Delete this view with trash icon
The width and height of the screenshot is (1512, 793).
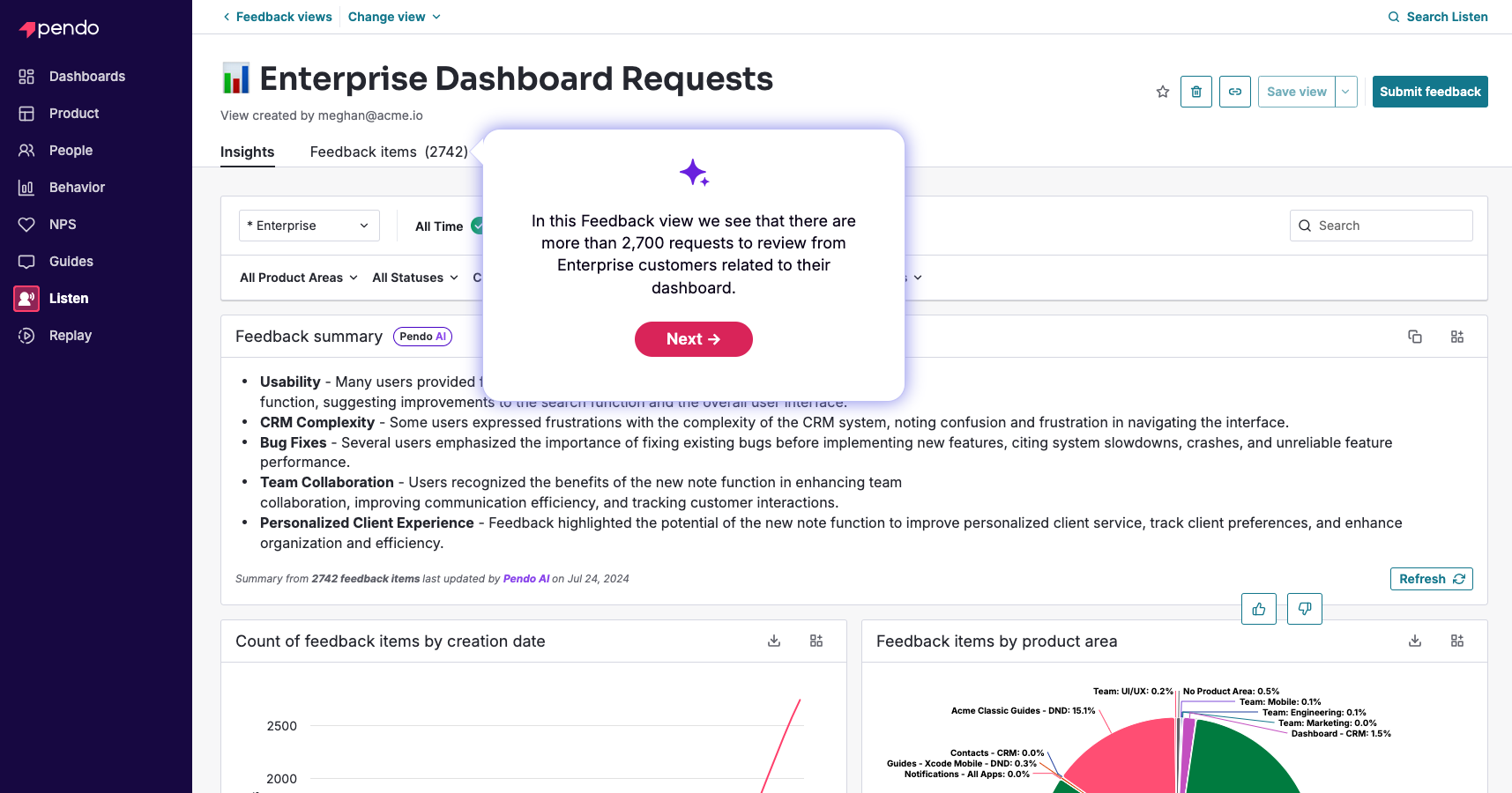[1196, 92]
